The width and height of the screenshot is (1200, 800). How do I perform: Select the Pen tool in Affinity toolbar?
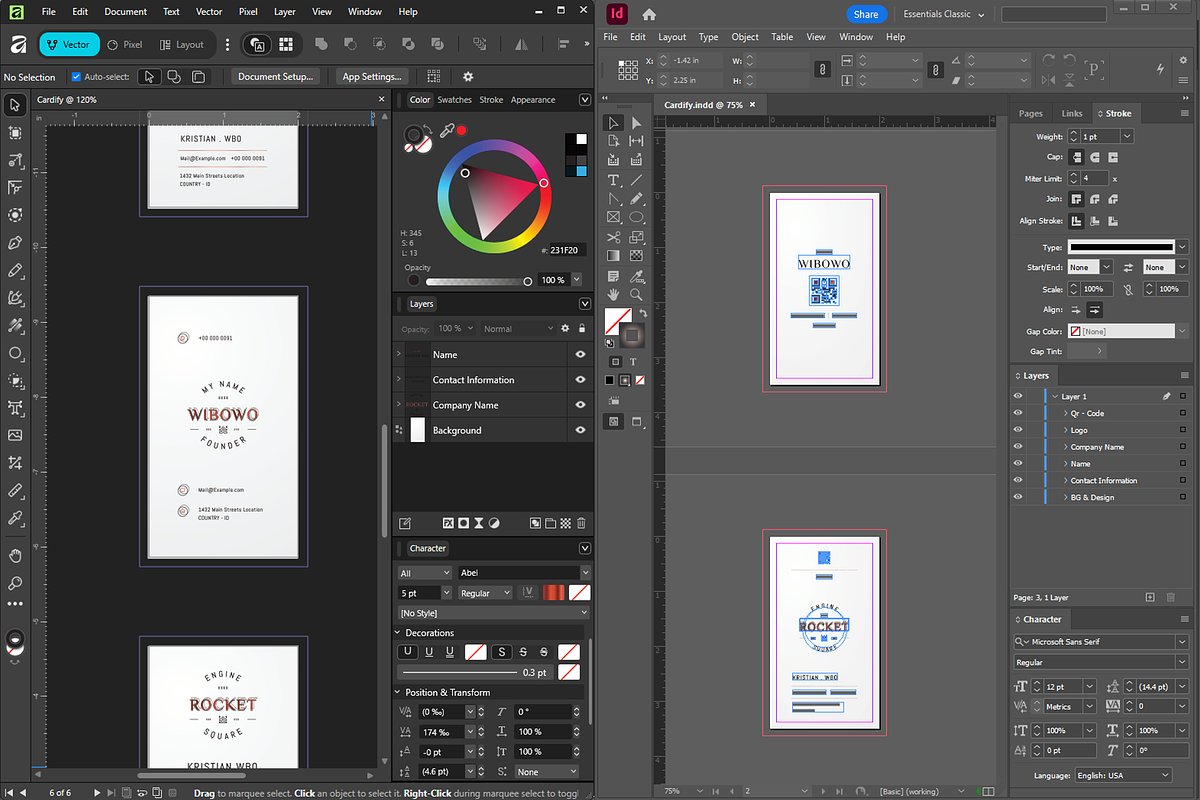click(x=15, y=243)
